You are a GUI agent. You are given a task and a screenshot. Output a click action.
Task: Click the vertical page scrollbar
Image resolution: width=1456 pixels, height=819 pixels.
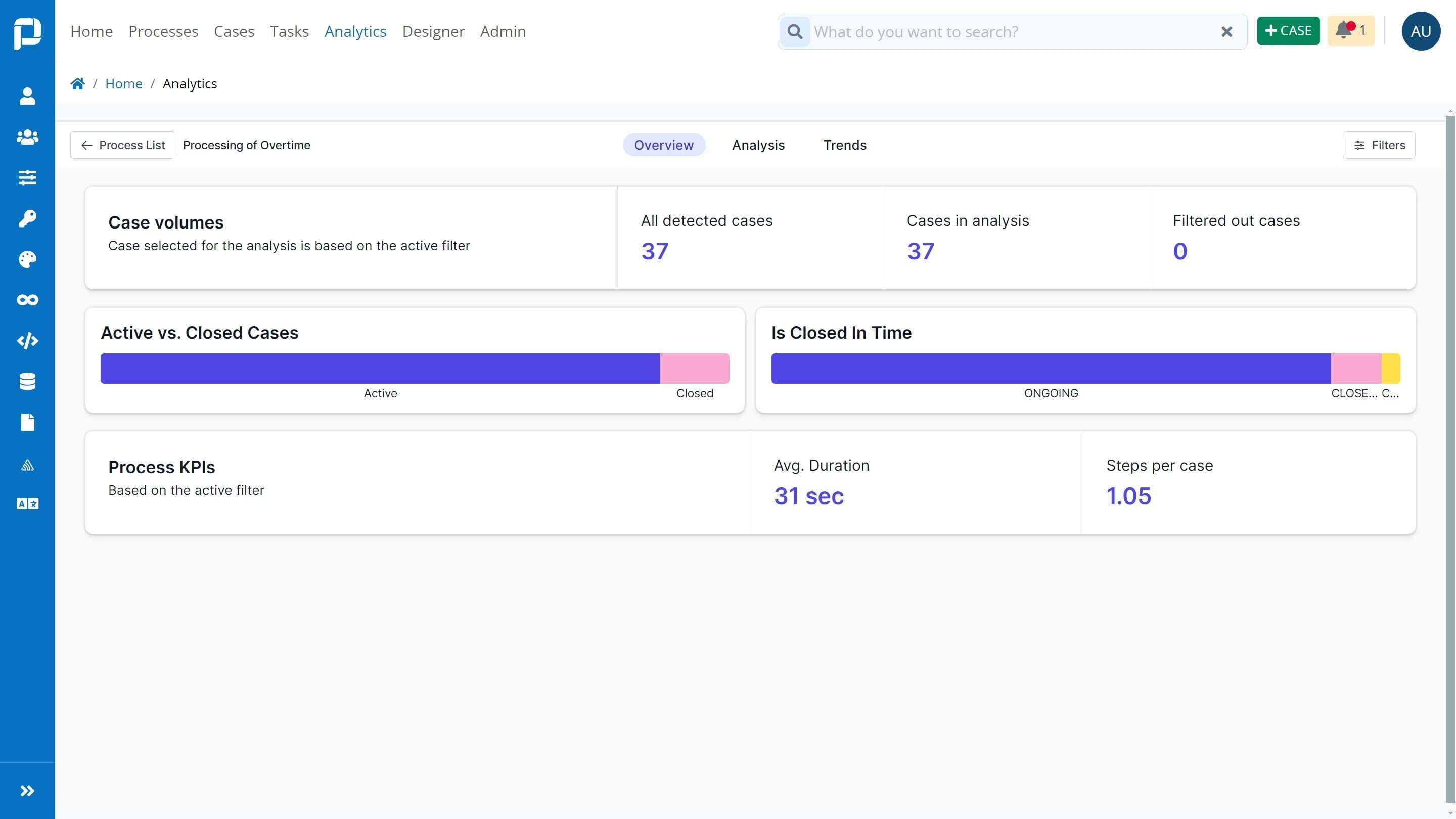(1450, 458)
